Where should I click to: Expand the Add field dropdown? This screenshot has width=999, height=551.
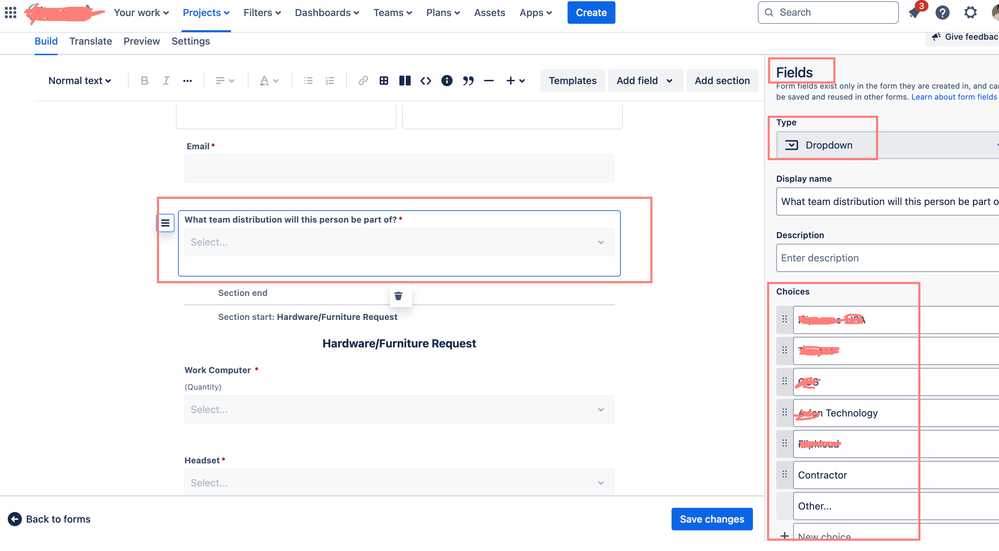point(644,81)
